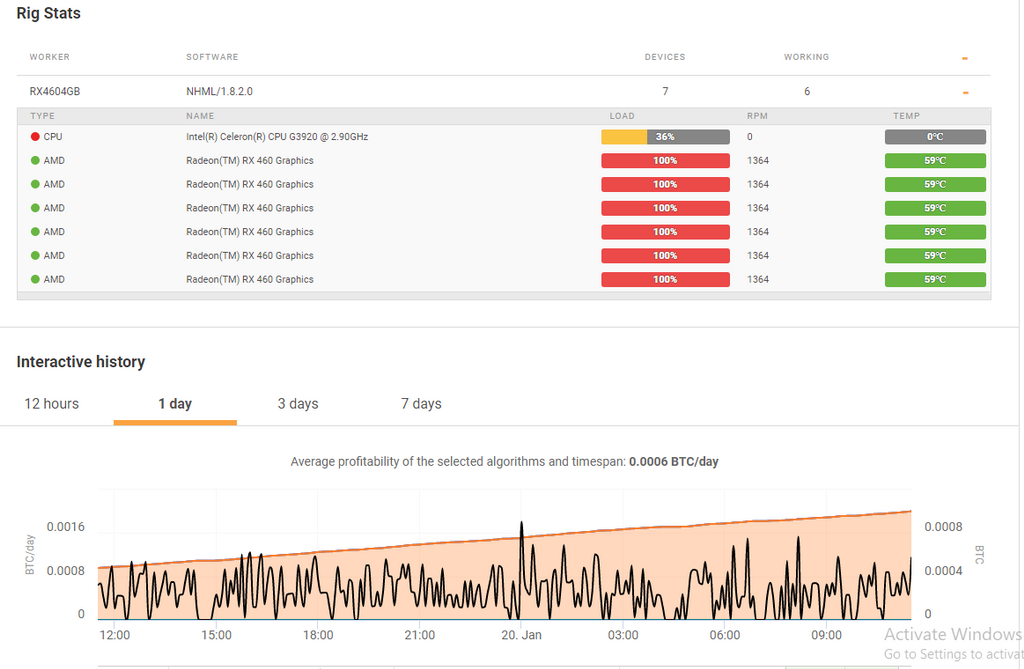1024x669 pixels.
Task: Click the red CPU status dot
Action: 35,137
